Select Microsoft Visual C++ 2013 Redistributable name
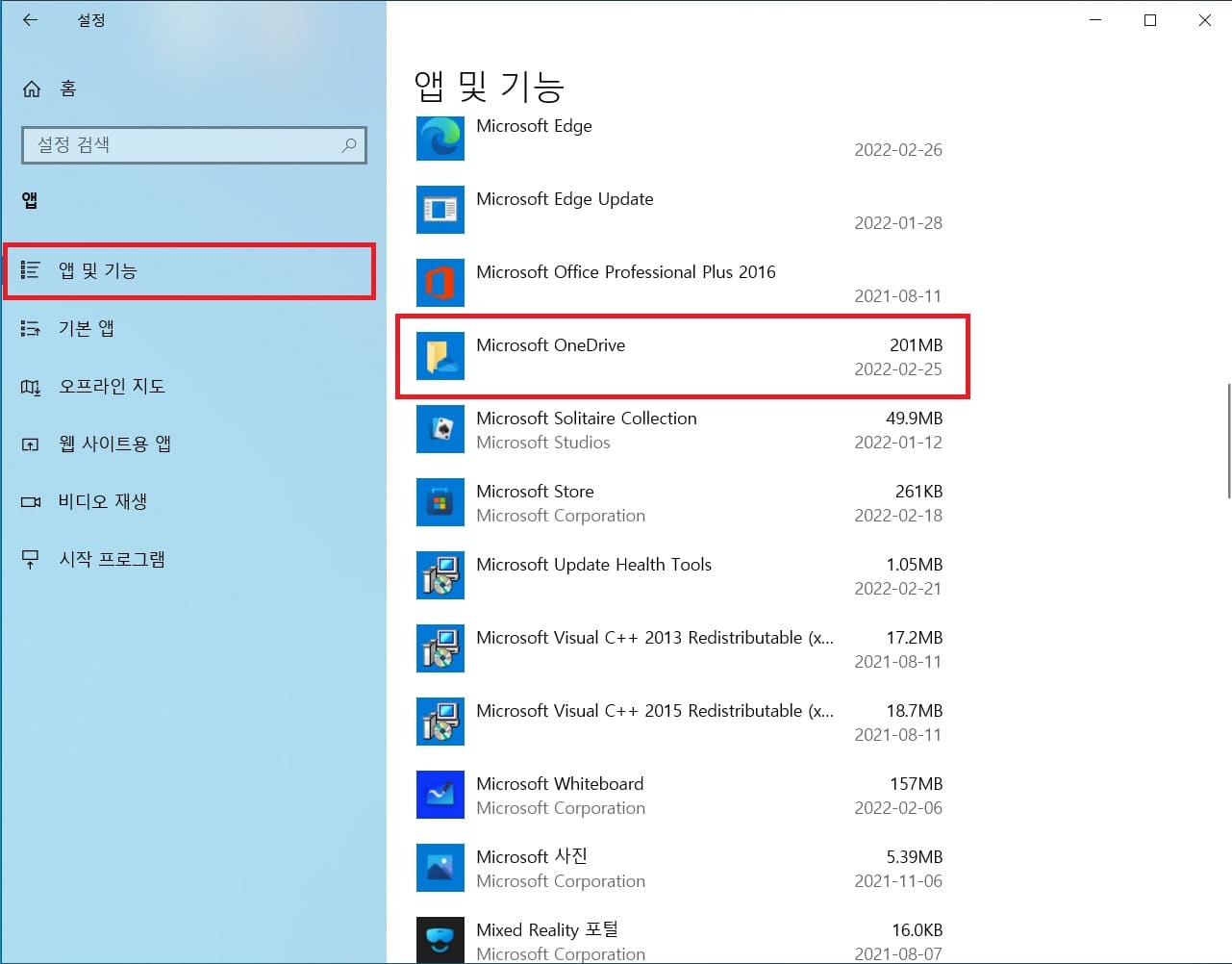The height and width of the screenshot is (964, 1232). 655,638
